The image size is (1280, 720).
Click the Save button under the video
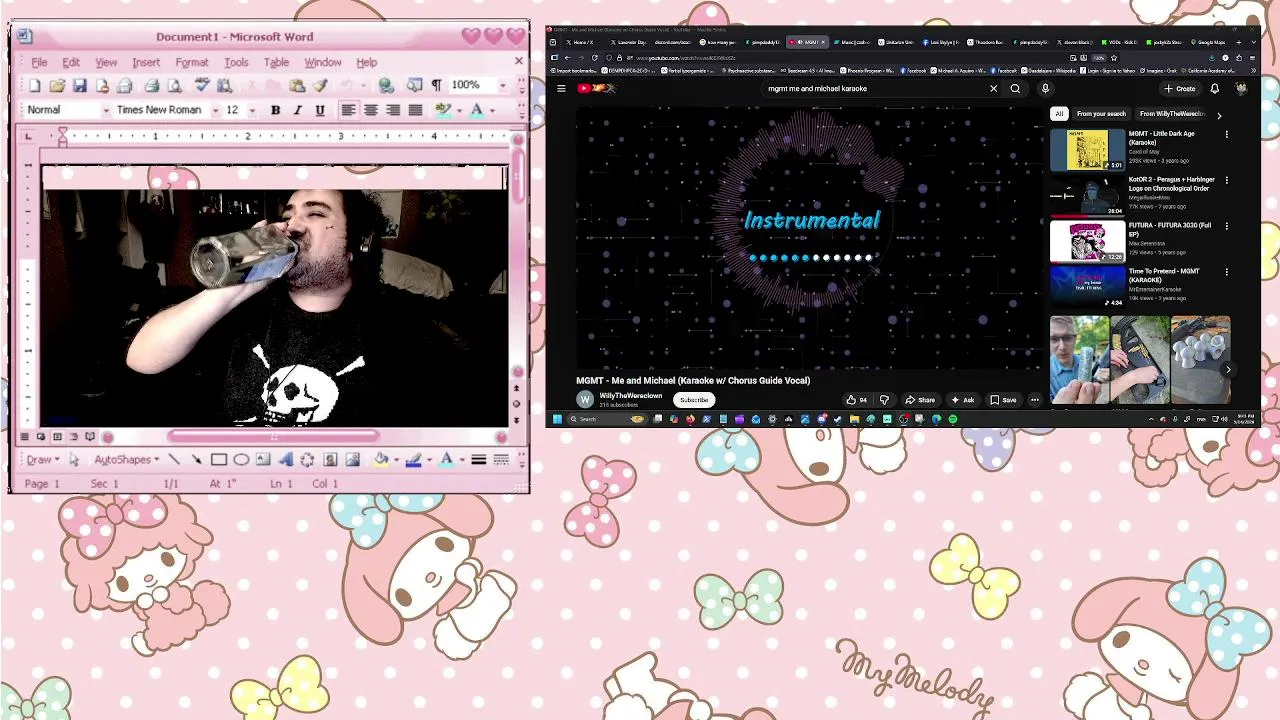coord(1003,400)
